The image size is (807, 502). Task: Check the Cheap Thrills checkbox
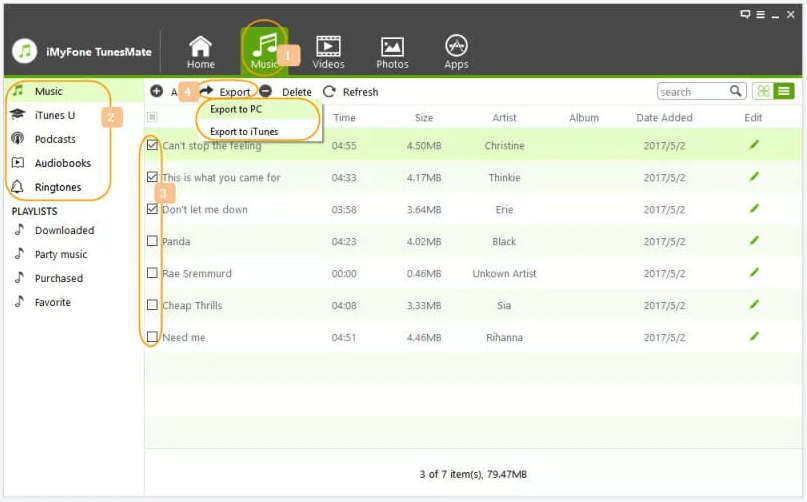click(x=152, y=305)
